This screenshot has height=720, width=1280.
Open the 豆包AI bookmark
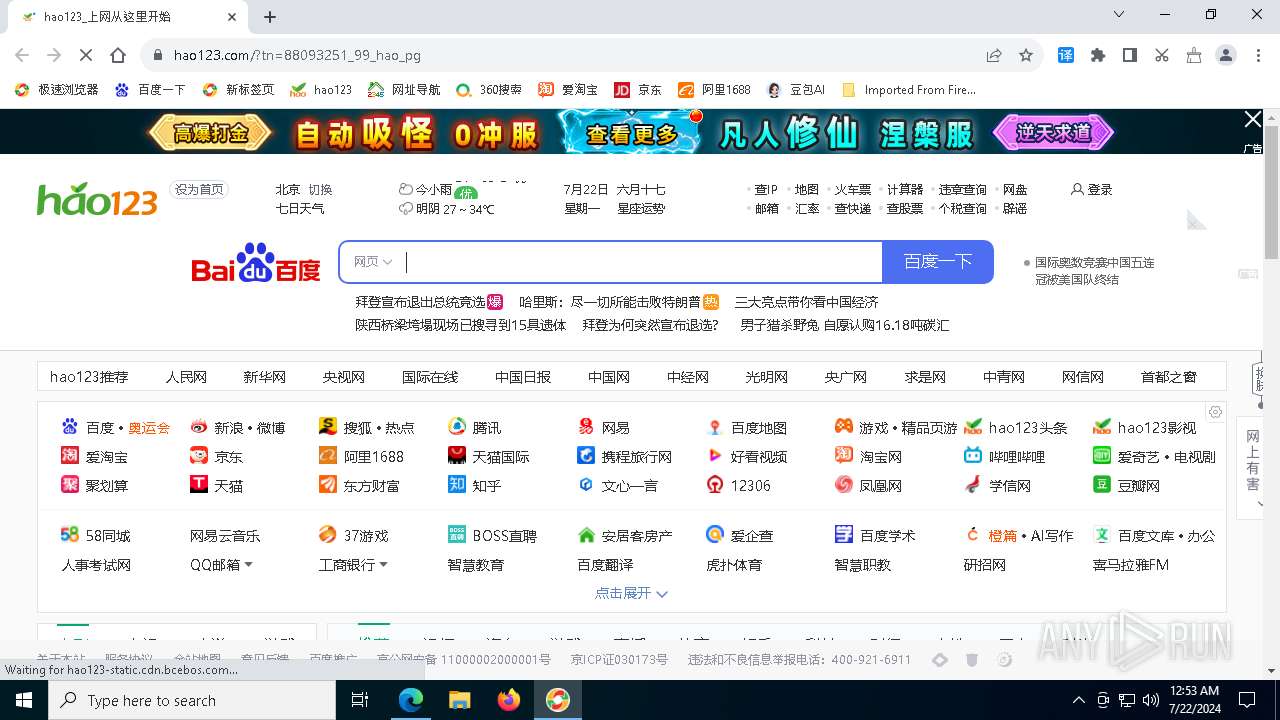(x=795, y=89)
